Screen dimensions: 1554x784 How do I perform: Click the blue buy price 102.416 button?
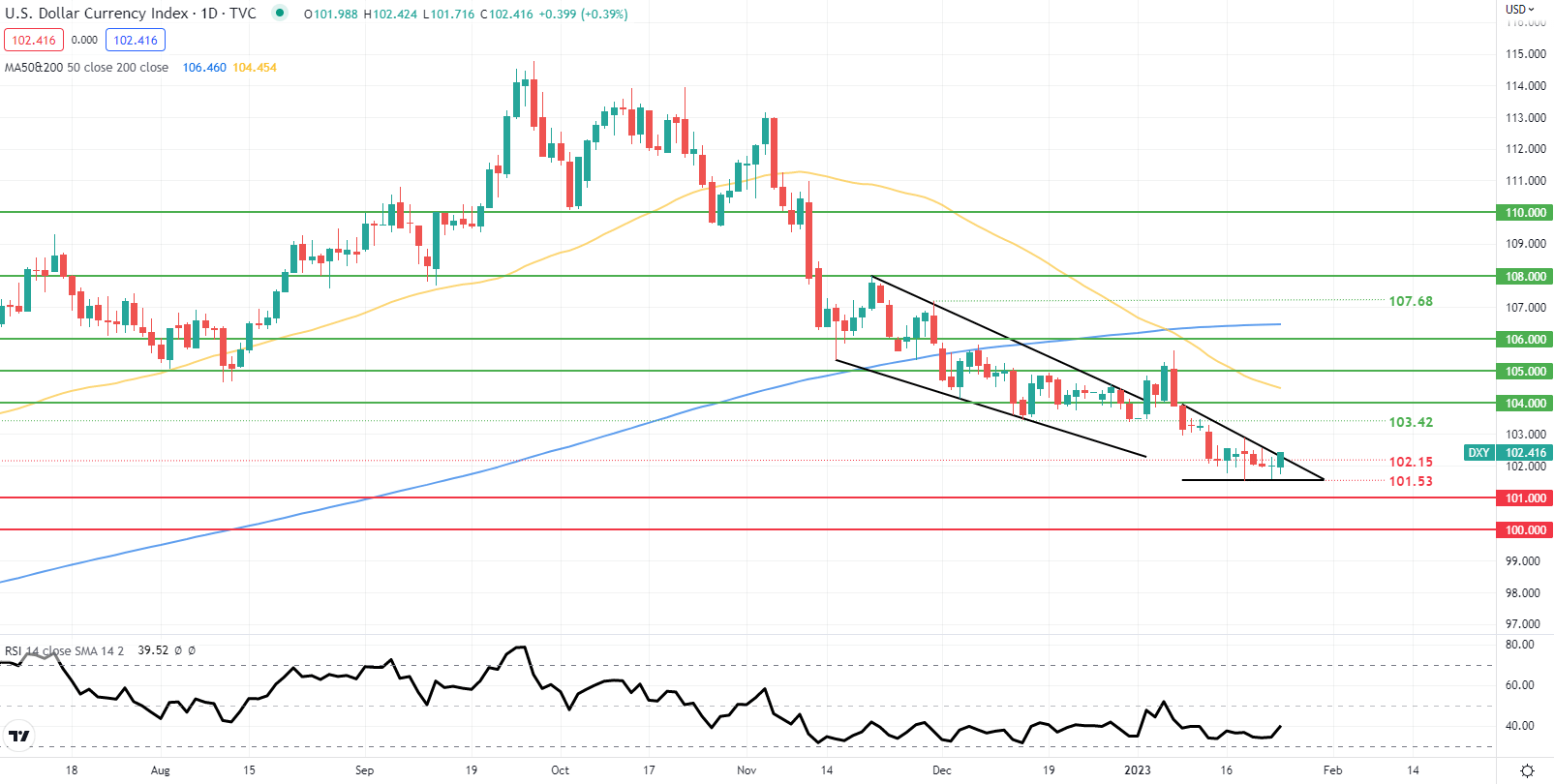point(136,40)
